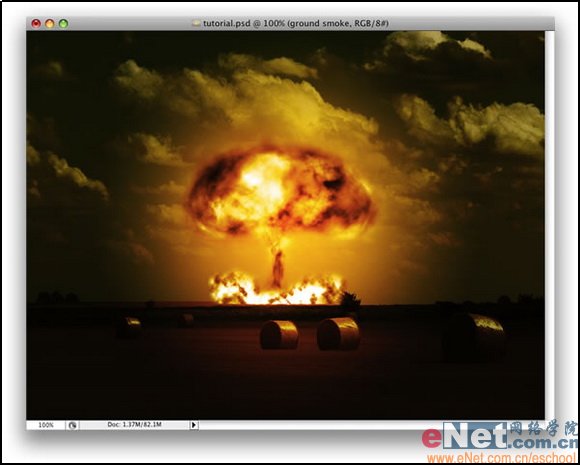The image size is (580, 465).
Task: Click the vertical scrollbar of the document window
Action: [549, 225]
